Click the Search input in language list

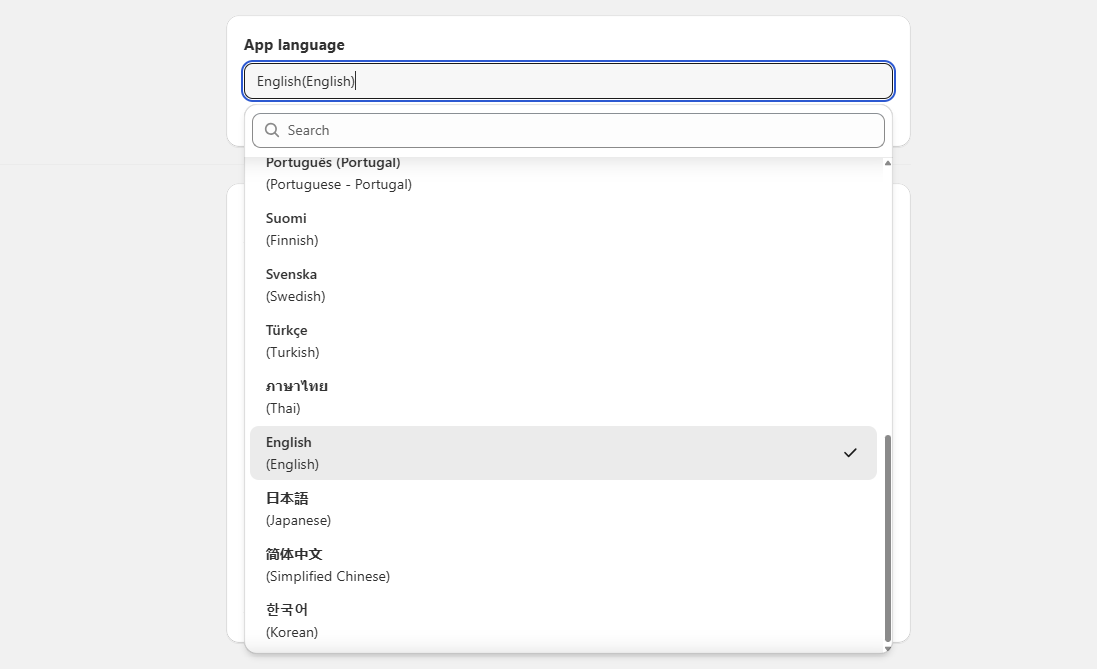point(568,131)
